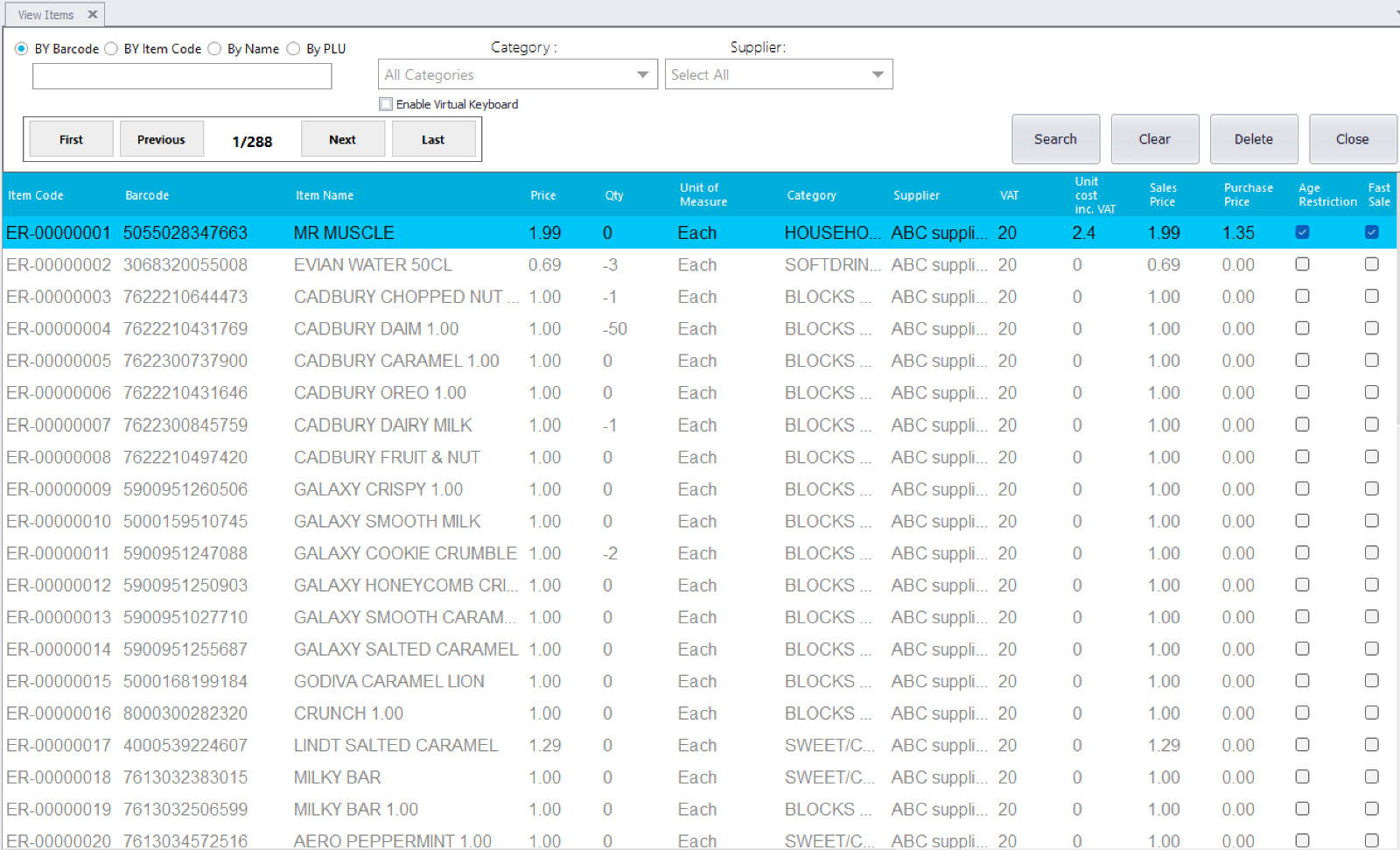Click item code ER-00000018
Image resolution: width=1400 pixels, height=850 pixels.
click(x=59, y=778)
